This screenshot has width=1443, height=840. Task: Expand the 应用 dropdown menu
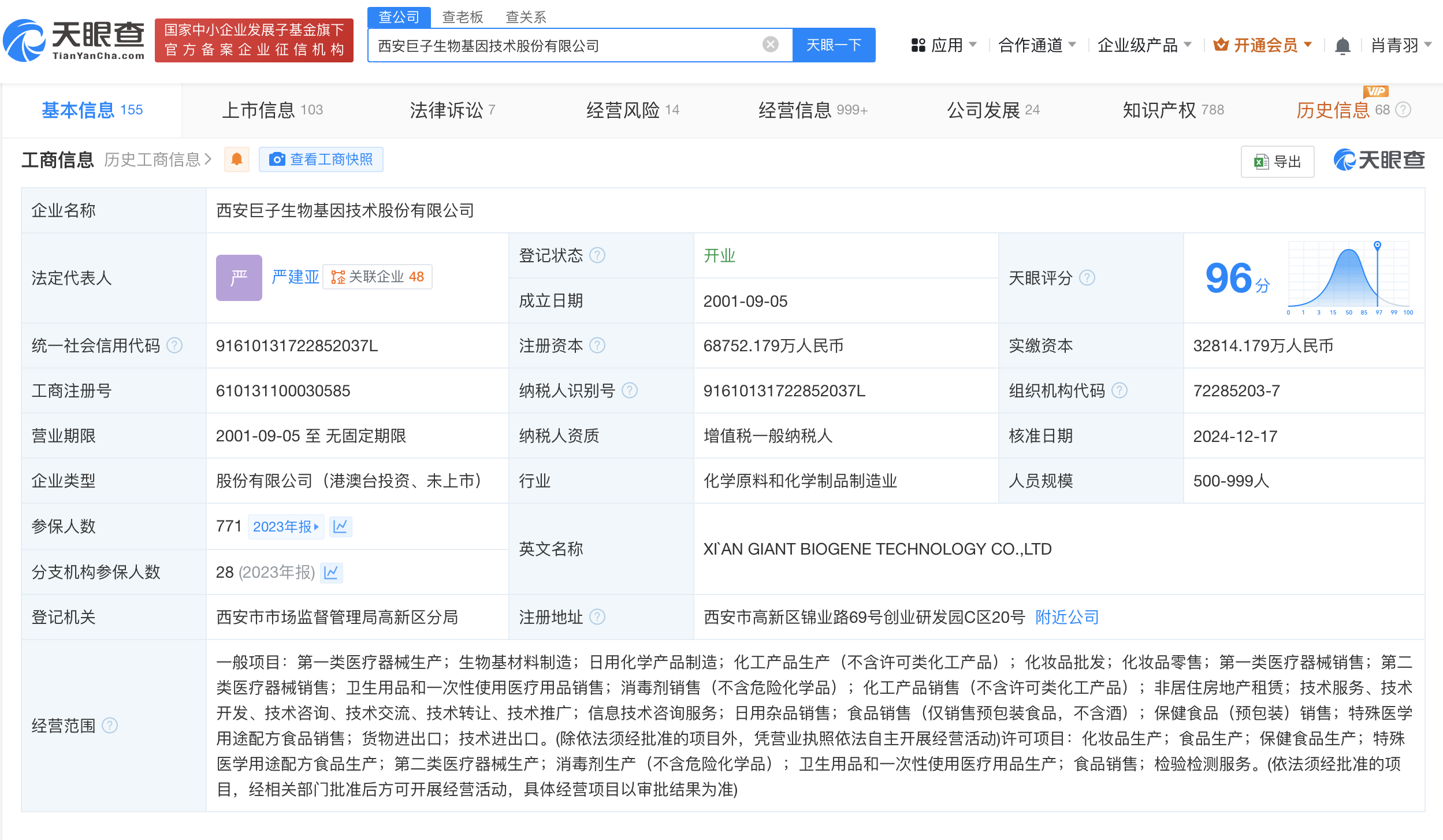click(944, 45)
